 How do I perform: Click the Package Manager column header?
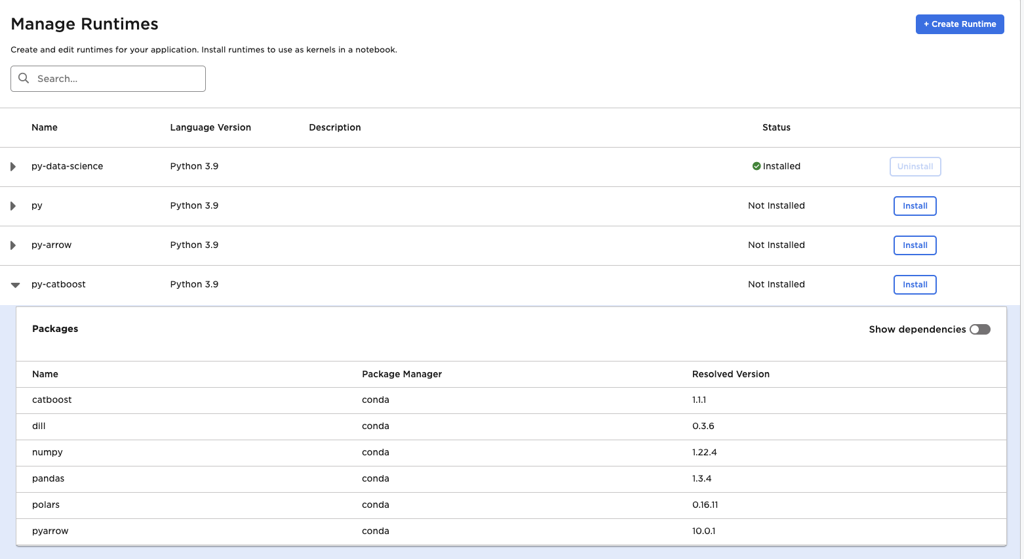pos(401,374)
